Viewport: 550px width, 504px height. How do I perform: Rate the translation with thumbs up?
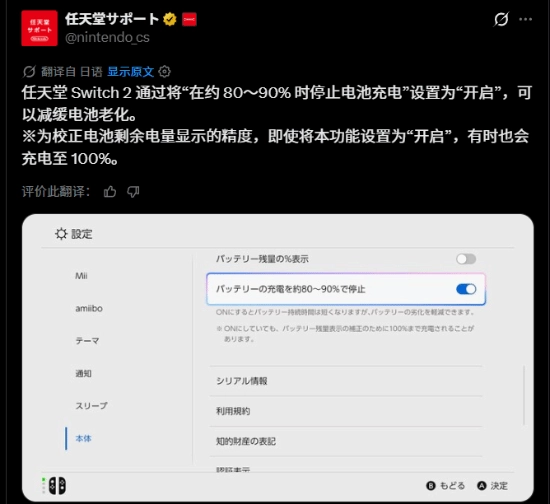click(x=110, y=191)
